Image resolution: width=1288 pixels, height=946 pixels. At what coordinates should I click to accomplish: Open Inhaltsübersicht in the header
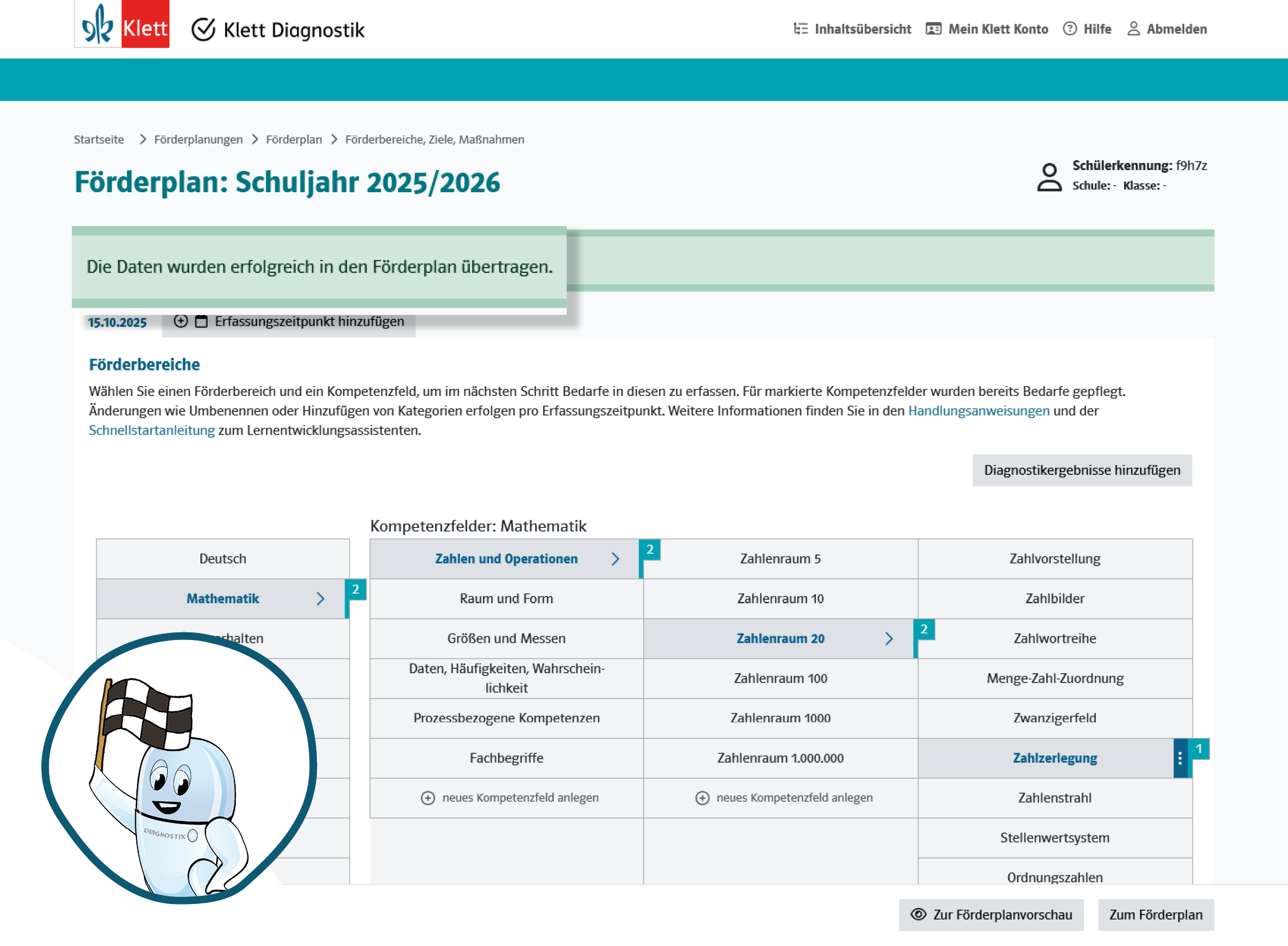pos(852,29)
